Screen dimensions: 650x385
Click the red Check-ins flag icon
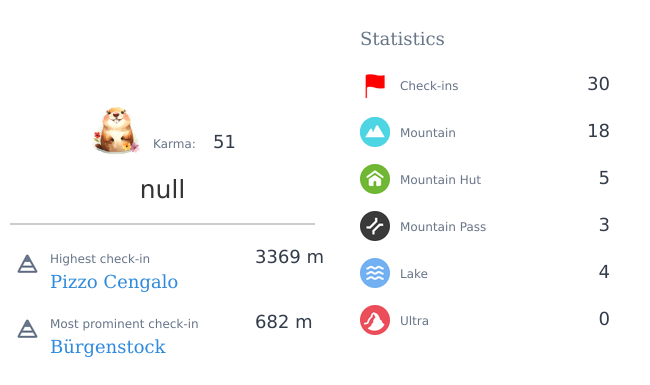coord(375,86)
